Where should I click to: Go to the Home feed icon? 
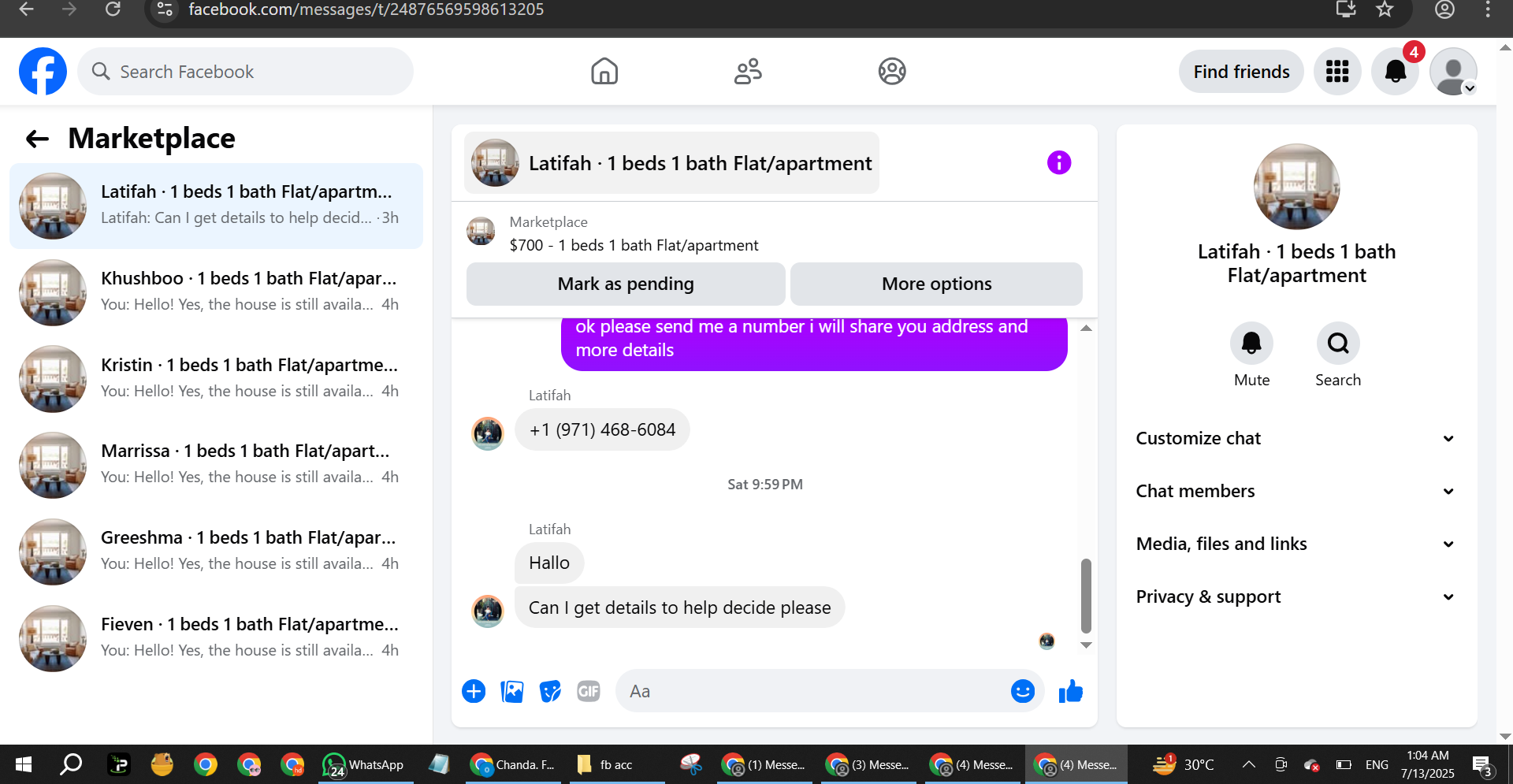click(604, 72)
